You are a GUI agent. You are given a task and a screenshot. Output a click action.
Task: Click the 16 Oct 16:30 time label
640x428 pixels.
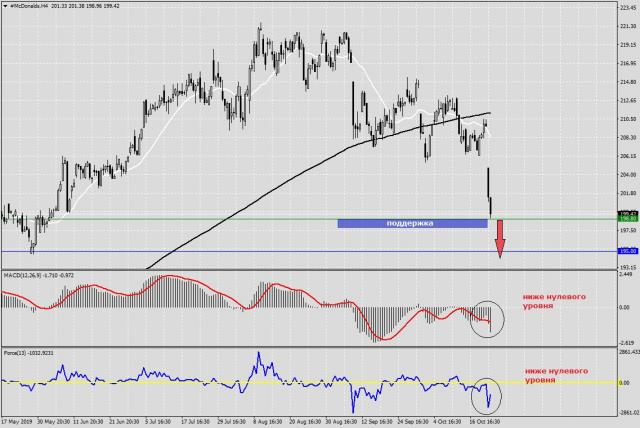pyautogui.click(x=481, y=422)
